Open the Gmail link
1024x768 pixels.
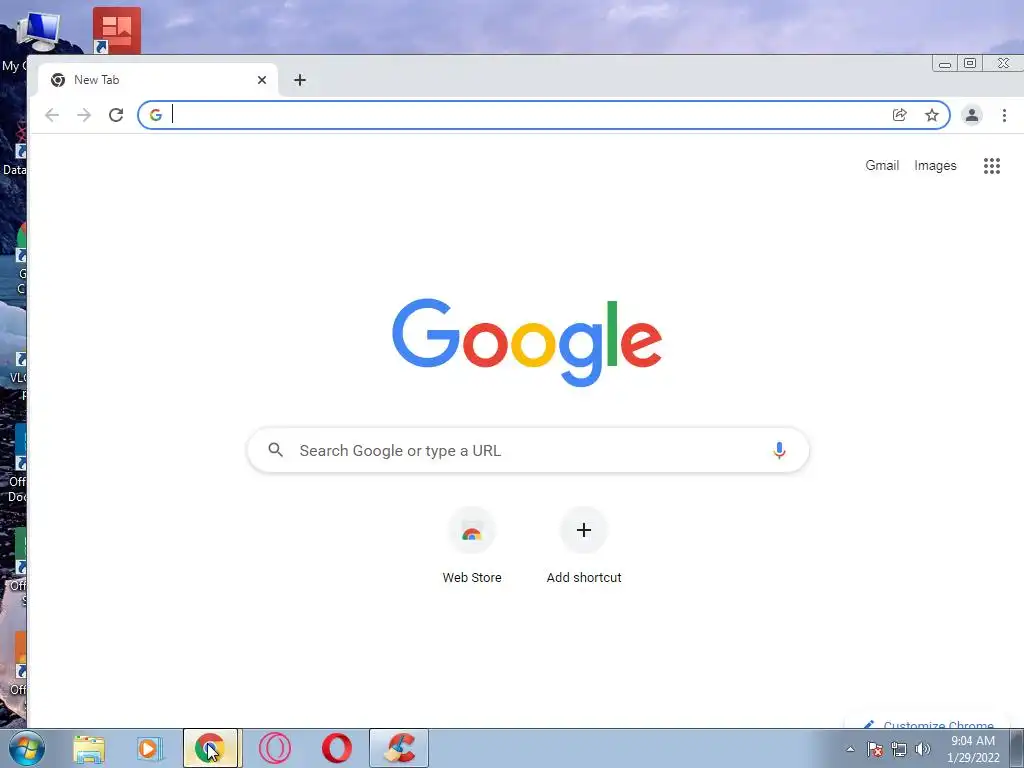point(882,166)
